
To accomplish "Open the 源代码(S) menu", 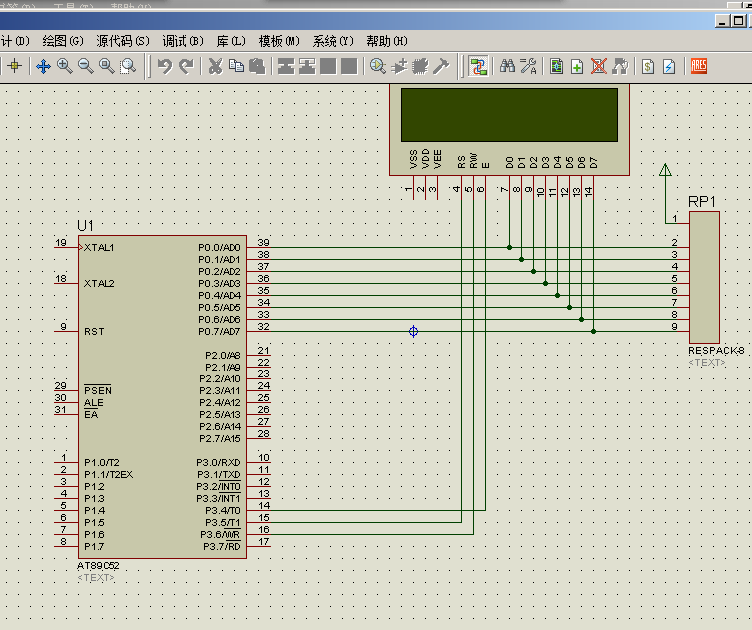I will pos(123,41).
